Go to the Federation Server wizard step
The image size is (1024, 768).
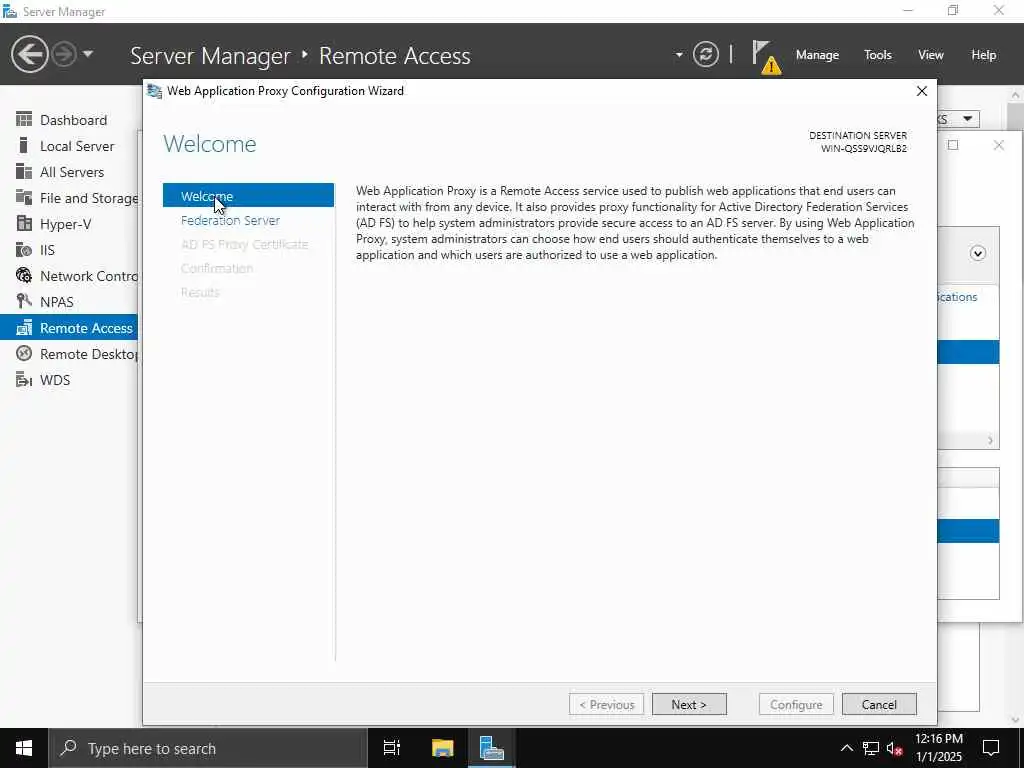click(230, 220)
